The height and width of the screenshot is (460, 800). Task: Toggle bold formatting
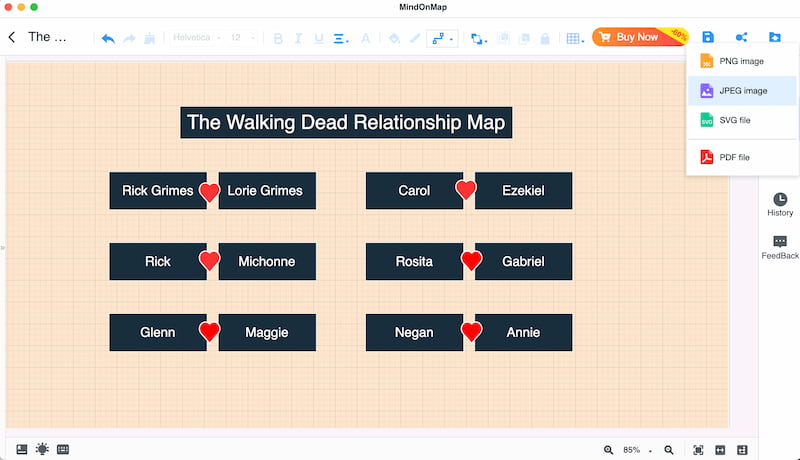[278, 38]
